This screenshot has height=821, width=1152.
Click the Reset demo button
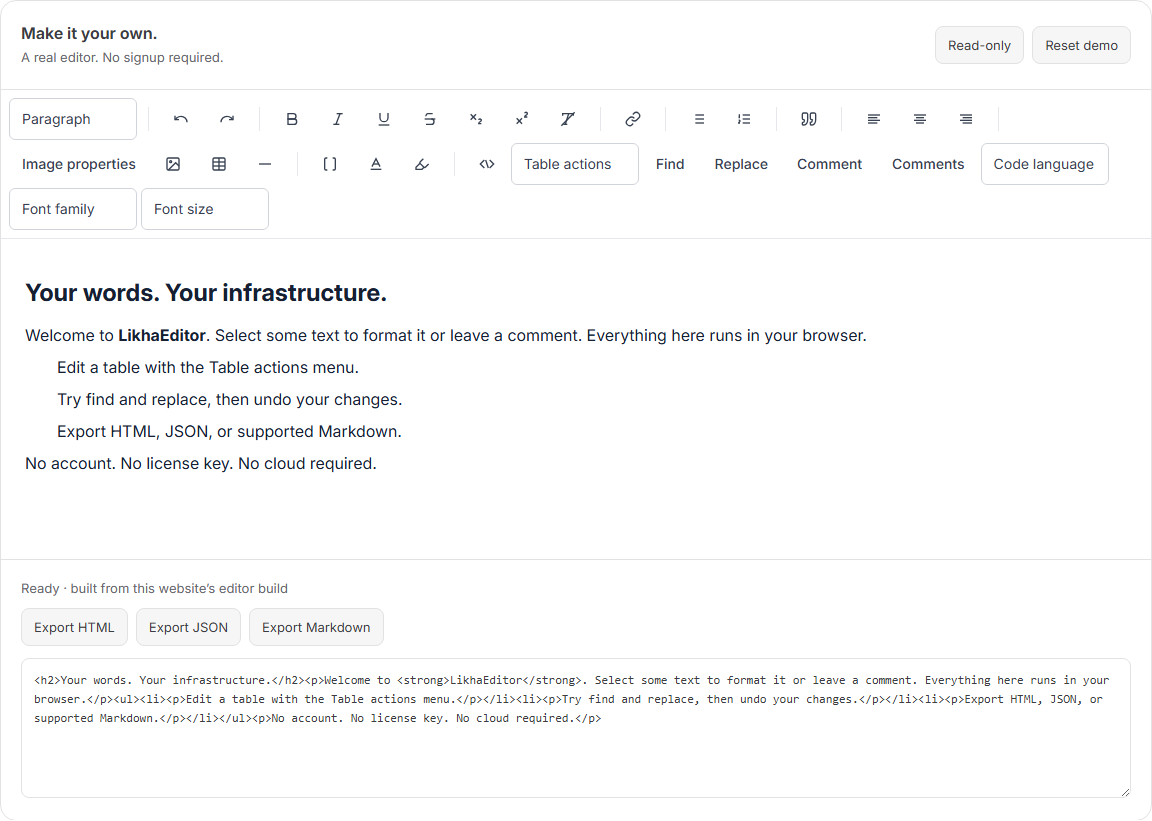(1081, 46)
